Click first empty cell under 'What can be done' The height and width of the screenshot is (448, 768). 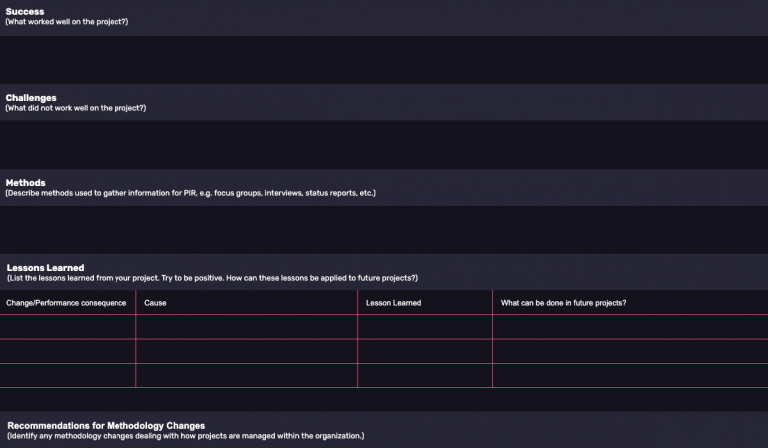[x=629, y=327]
